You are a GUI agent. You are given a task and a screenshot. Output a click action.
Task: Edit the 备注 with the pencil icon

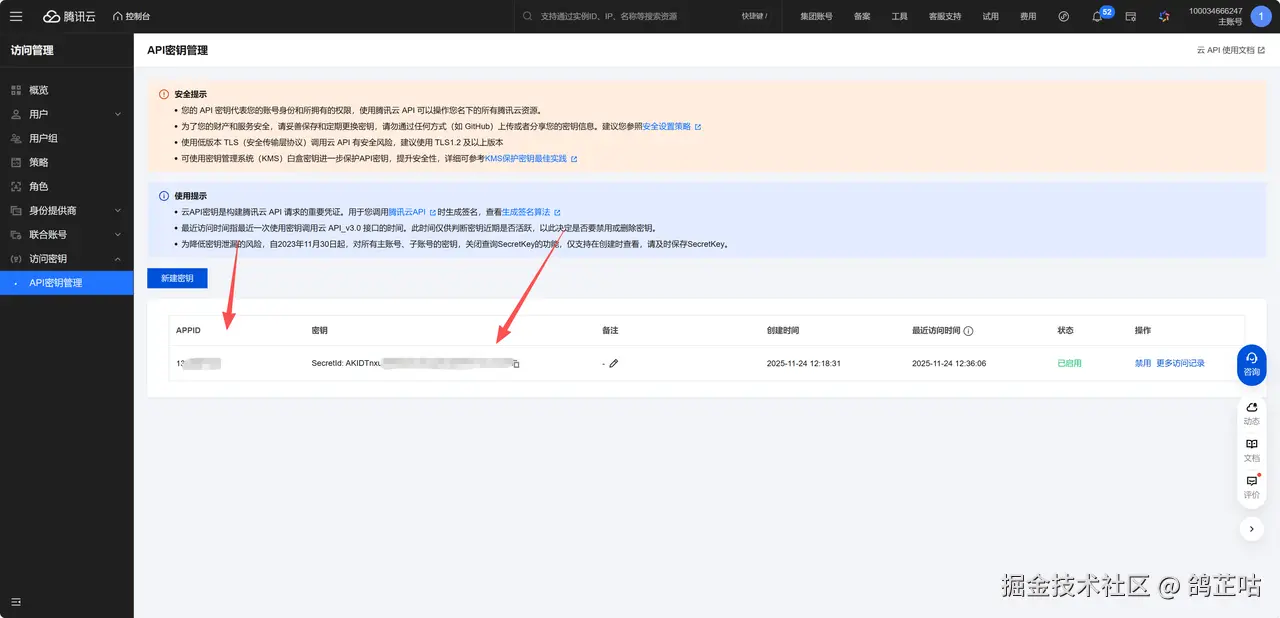click(614, 363)
